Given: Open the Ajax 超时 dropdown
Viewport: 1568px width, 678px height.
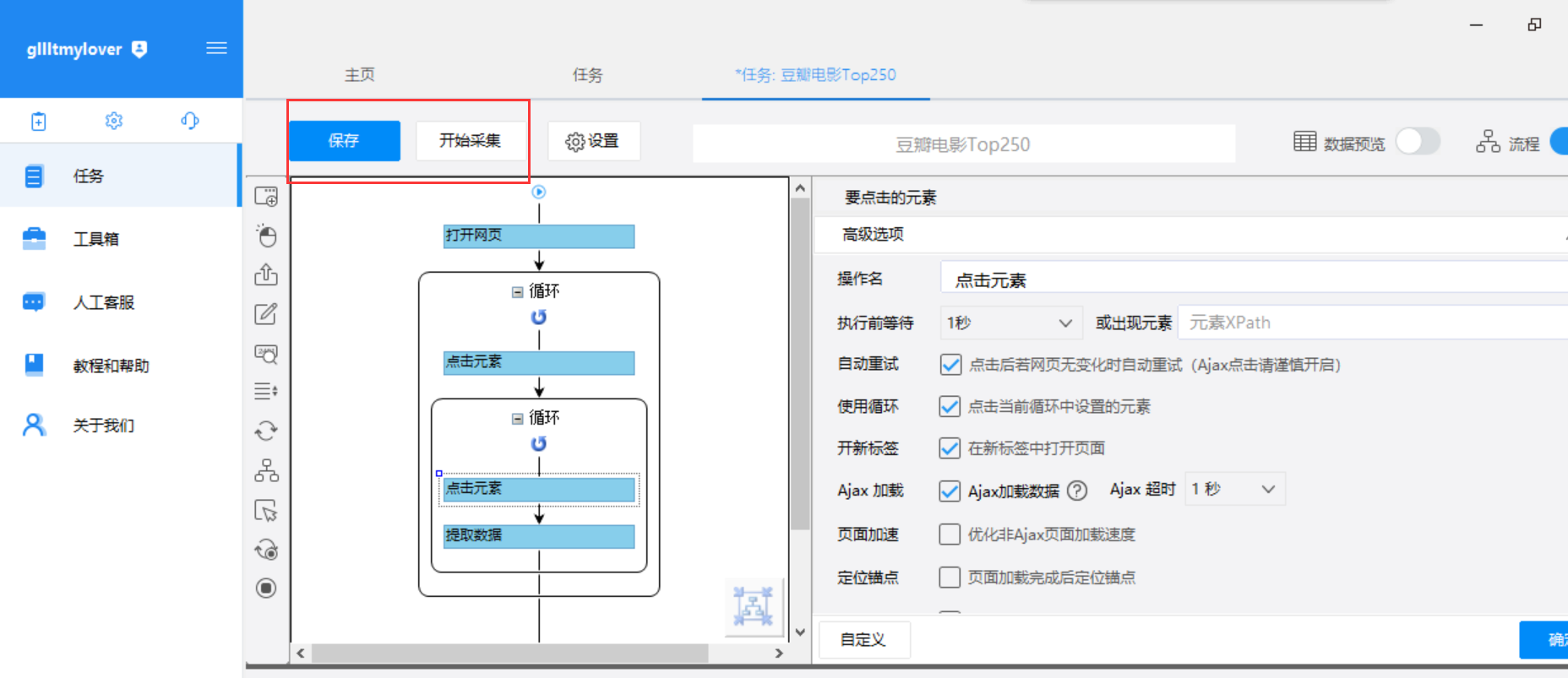Looking at the screenshot, I should pos(1234,489).
